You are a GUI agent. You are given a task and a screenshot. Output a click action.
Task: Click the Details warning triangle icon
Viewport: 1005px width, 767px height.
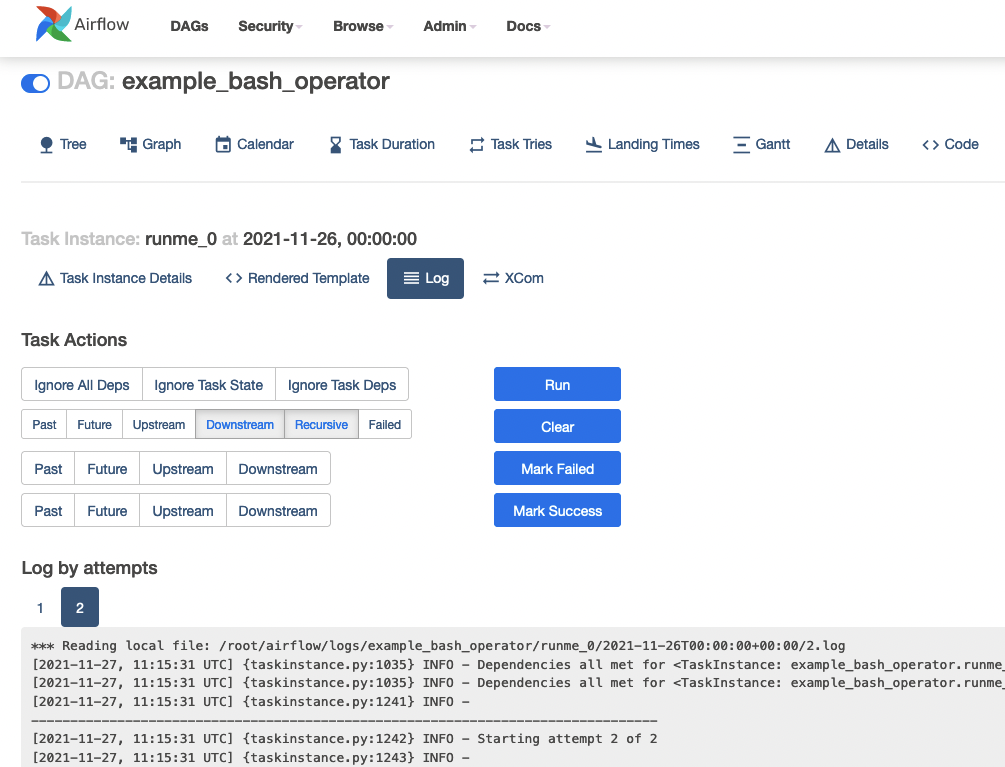[832, 145]
